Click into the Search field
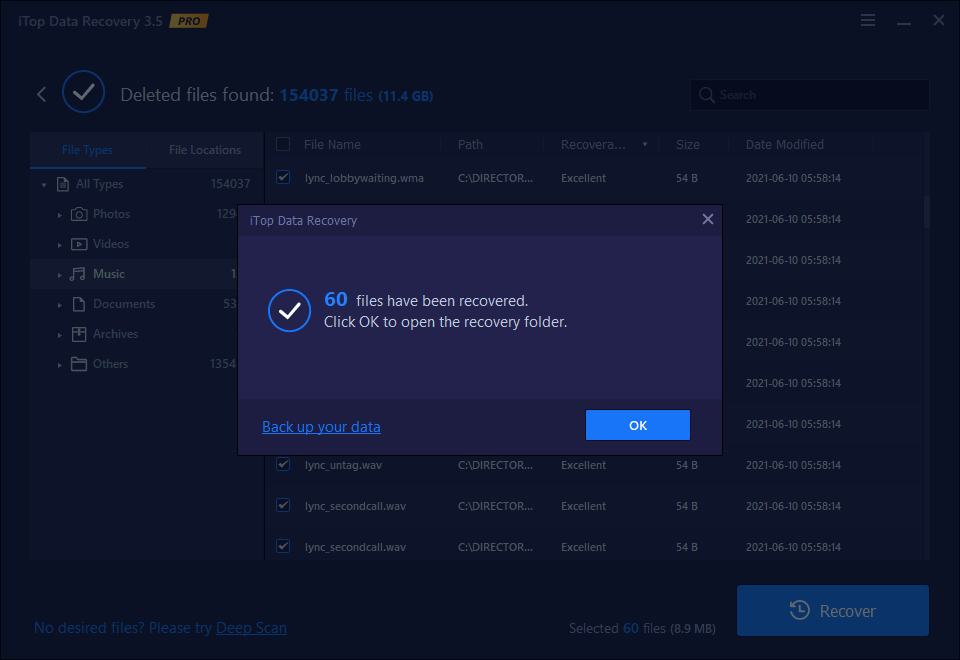Screen dimensions: 960x660 pos(809,95)
